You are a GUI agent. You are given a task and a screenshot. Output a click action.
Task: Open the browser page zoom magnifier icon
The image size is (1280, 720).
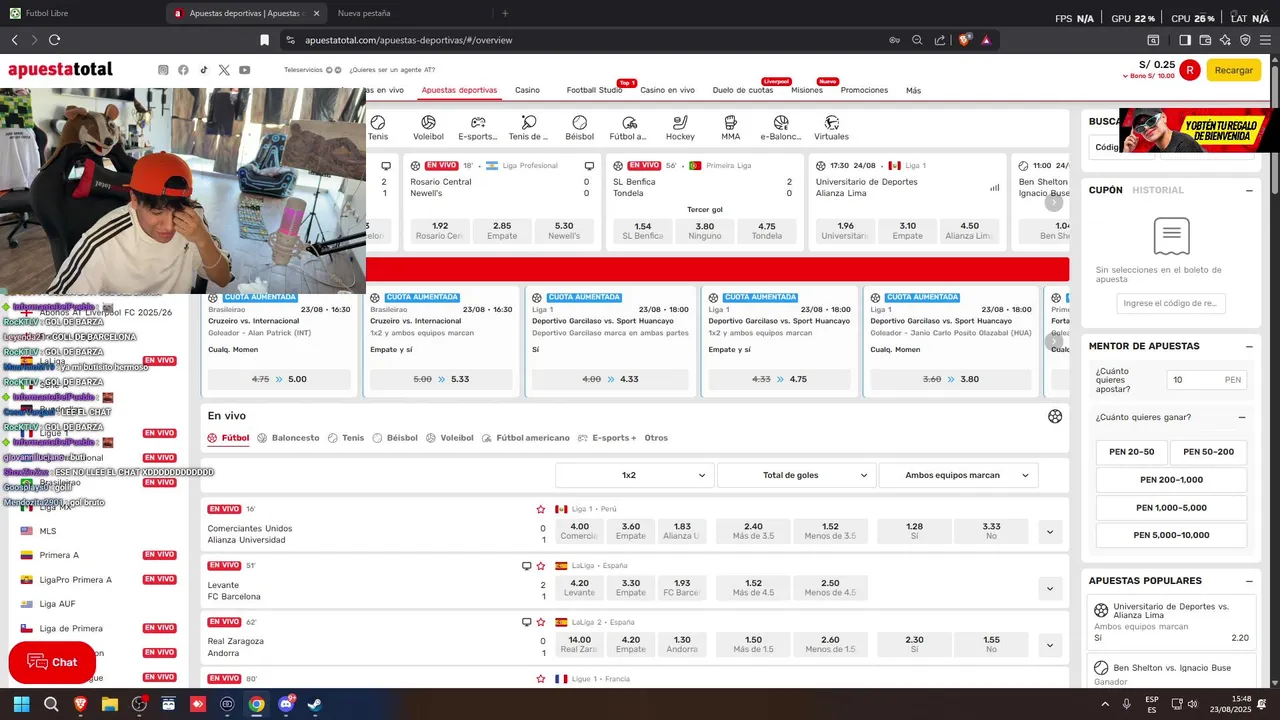coord(917,40)
